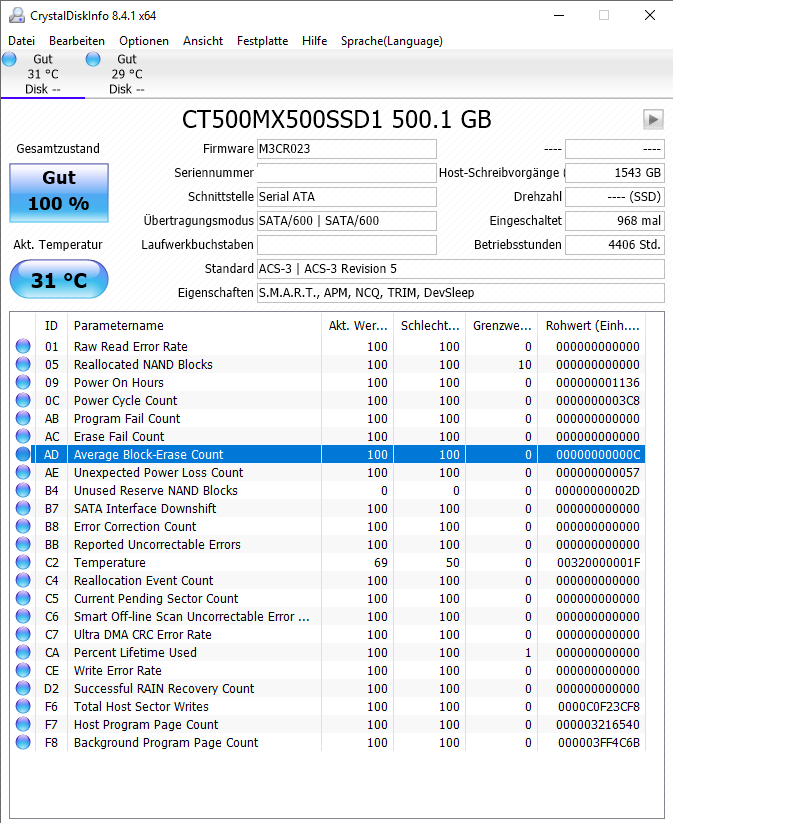Image resolution: width=800 pixels, height=823 pixels.
Task: Open the Festplatte menu
Action: [x=262, y=41]
